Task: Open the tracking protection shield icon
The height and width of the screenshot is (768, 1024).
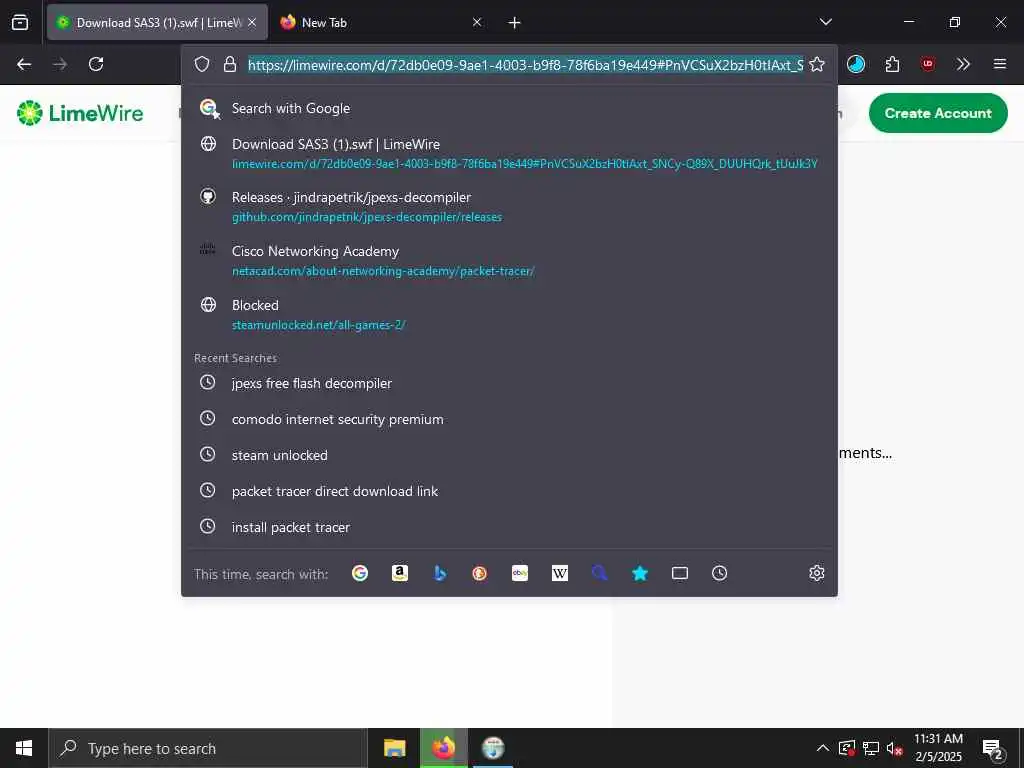Action: click(202, 64)
